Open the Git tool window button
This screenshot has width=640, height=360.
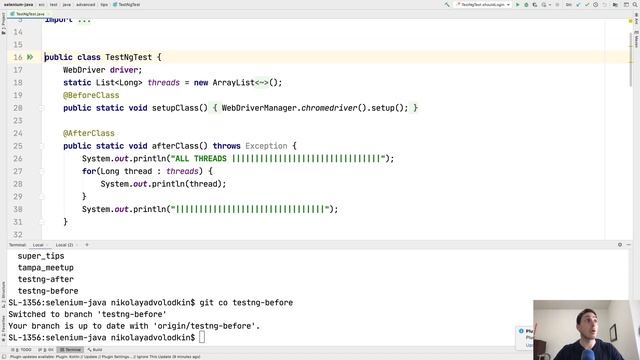point(46,350)
